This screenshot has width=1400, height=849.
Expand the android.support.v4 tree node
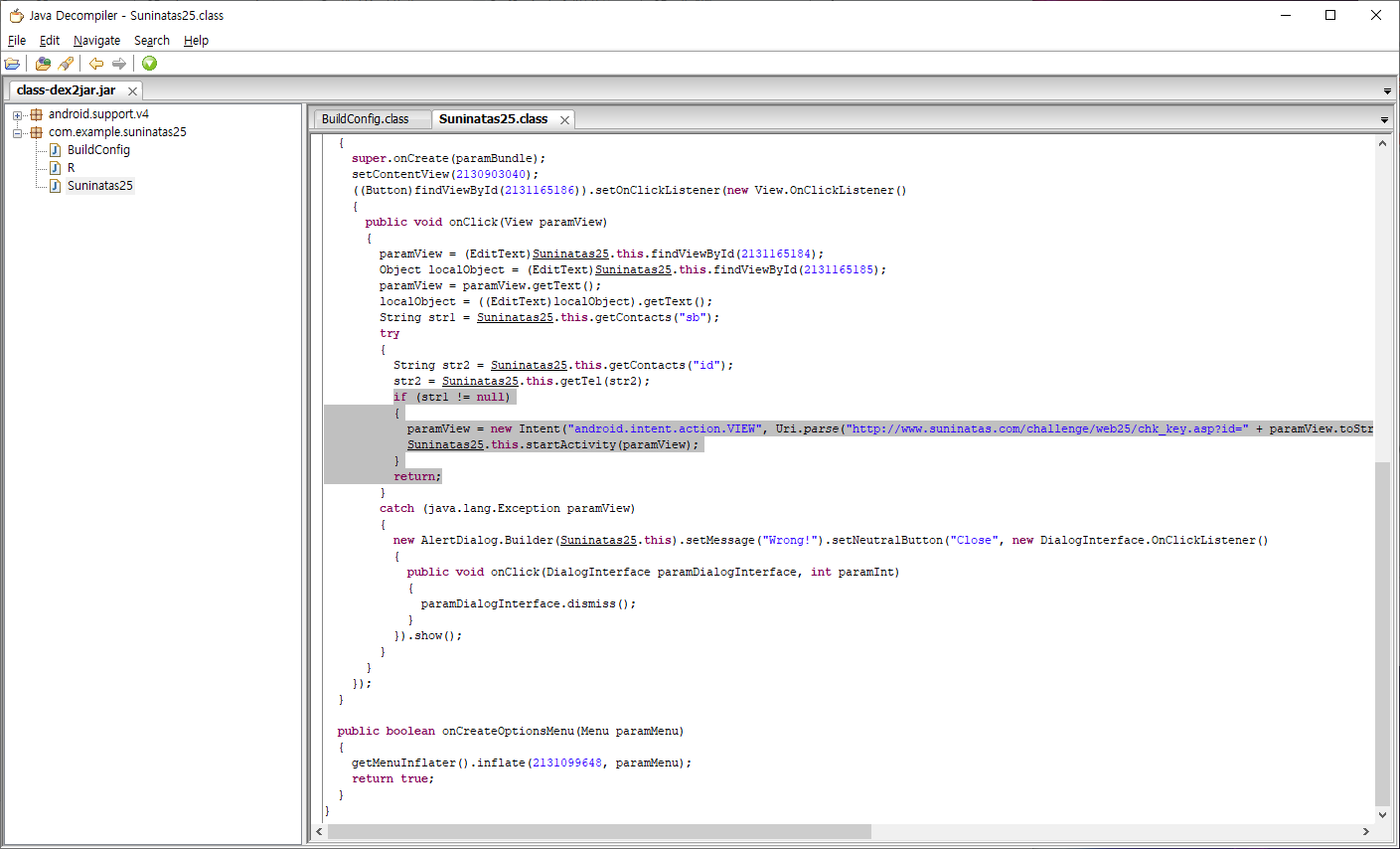click(x=17, y=115)
